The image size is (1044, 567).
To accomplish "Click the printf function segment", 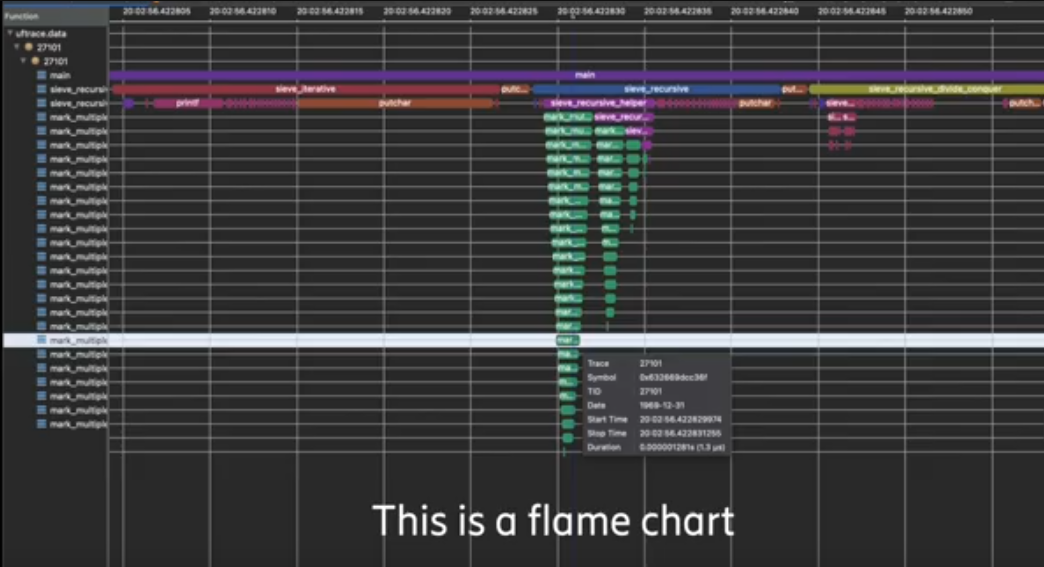I will click(x=186, y=103).
